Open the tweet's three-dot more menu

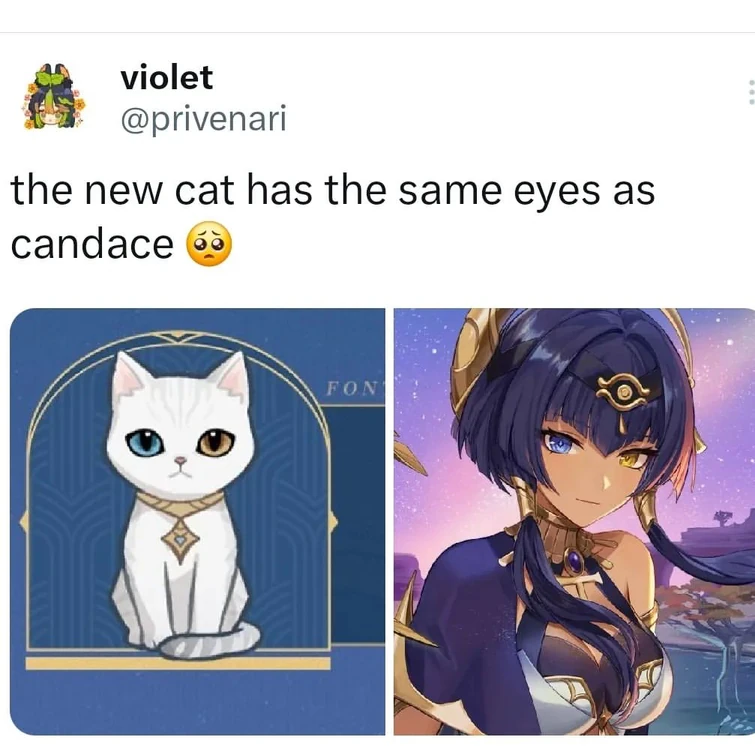click(751, 92)
